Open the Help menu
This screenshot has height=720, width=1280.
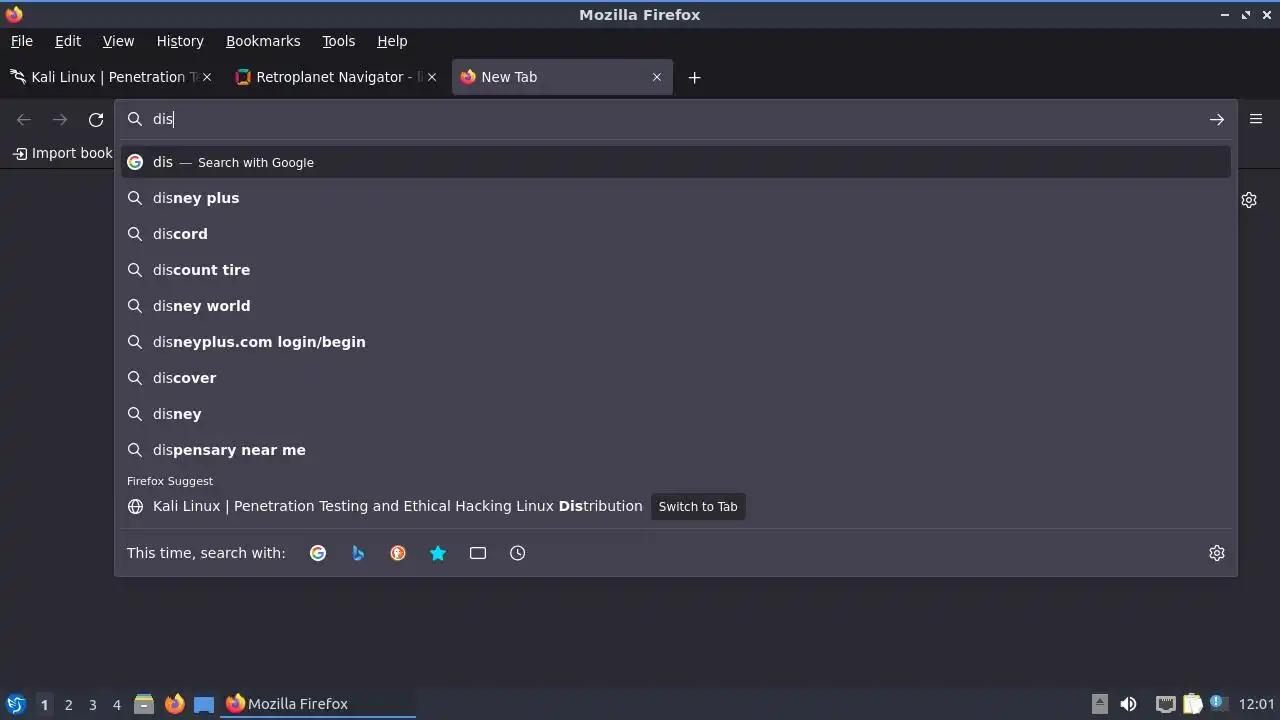click(x=392, y=41)
